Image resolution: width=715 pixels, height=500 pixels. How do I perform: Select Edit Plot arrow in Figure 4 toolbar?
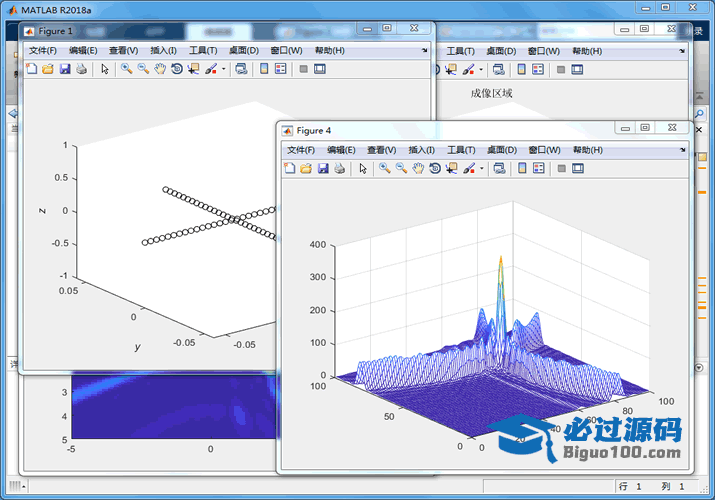[x=363, y=168]
